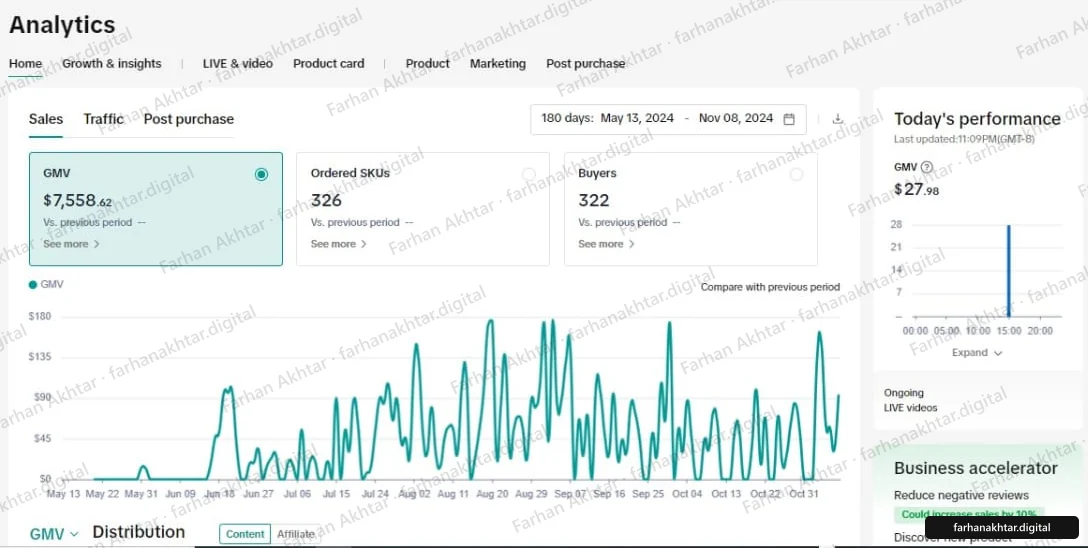Expand See more under Ordered SKUs
Screen dimensions: 1088x548
point(339,244)
